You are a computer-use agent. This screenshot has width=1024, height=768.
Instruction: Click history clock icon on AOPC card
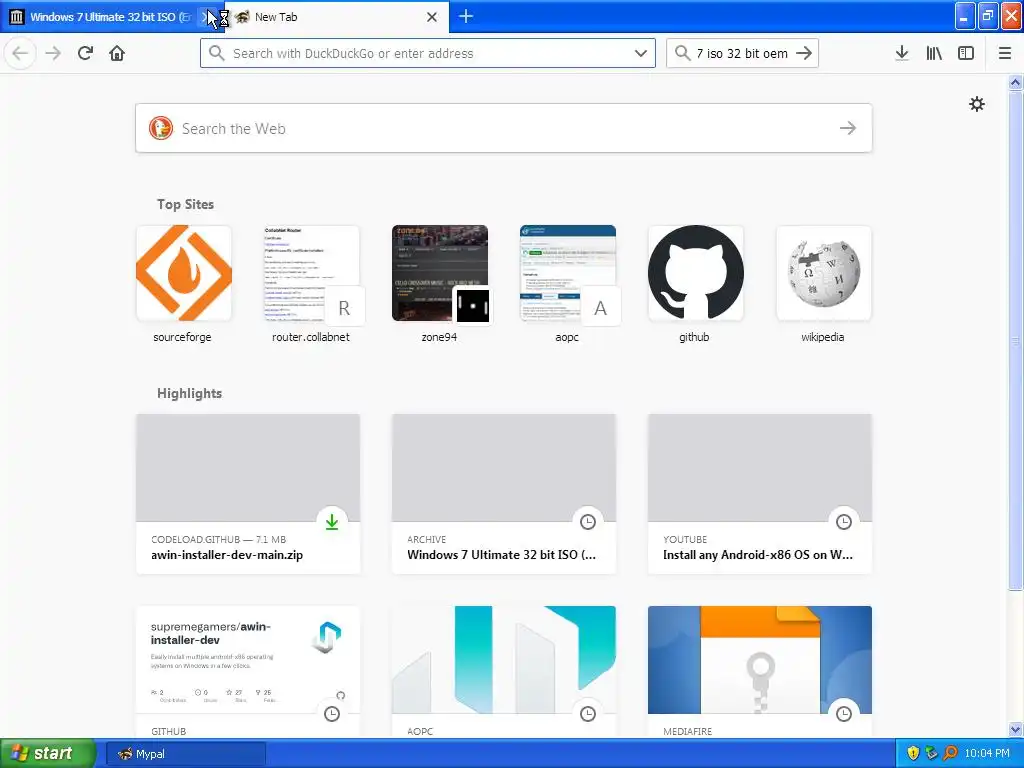pyautogui.click(x=588, y=714)
